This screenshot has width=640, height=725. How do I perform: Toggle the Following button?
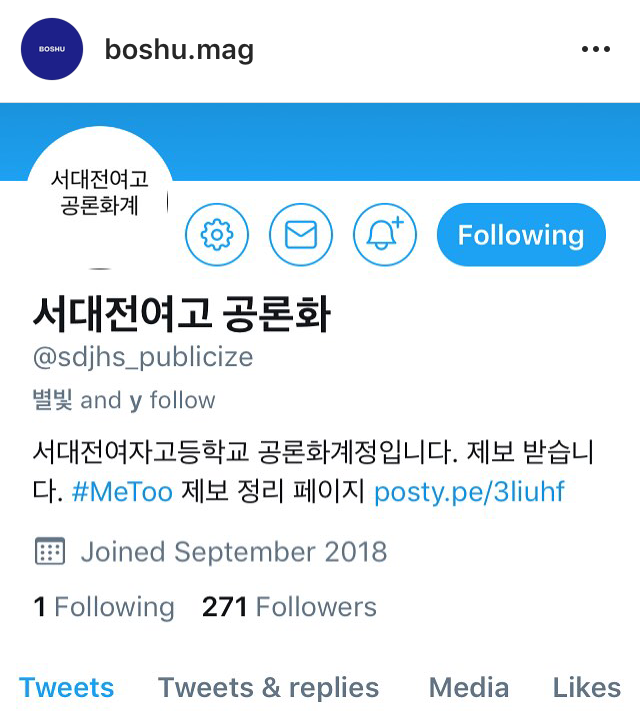coord(521,235)
